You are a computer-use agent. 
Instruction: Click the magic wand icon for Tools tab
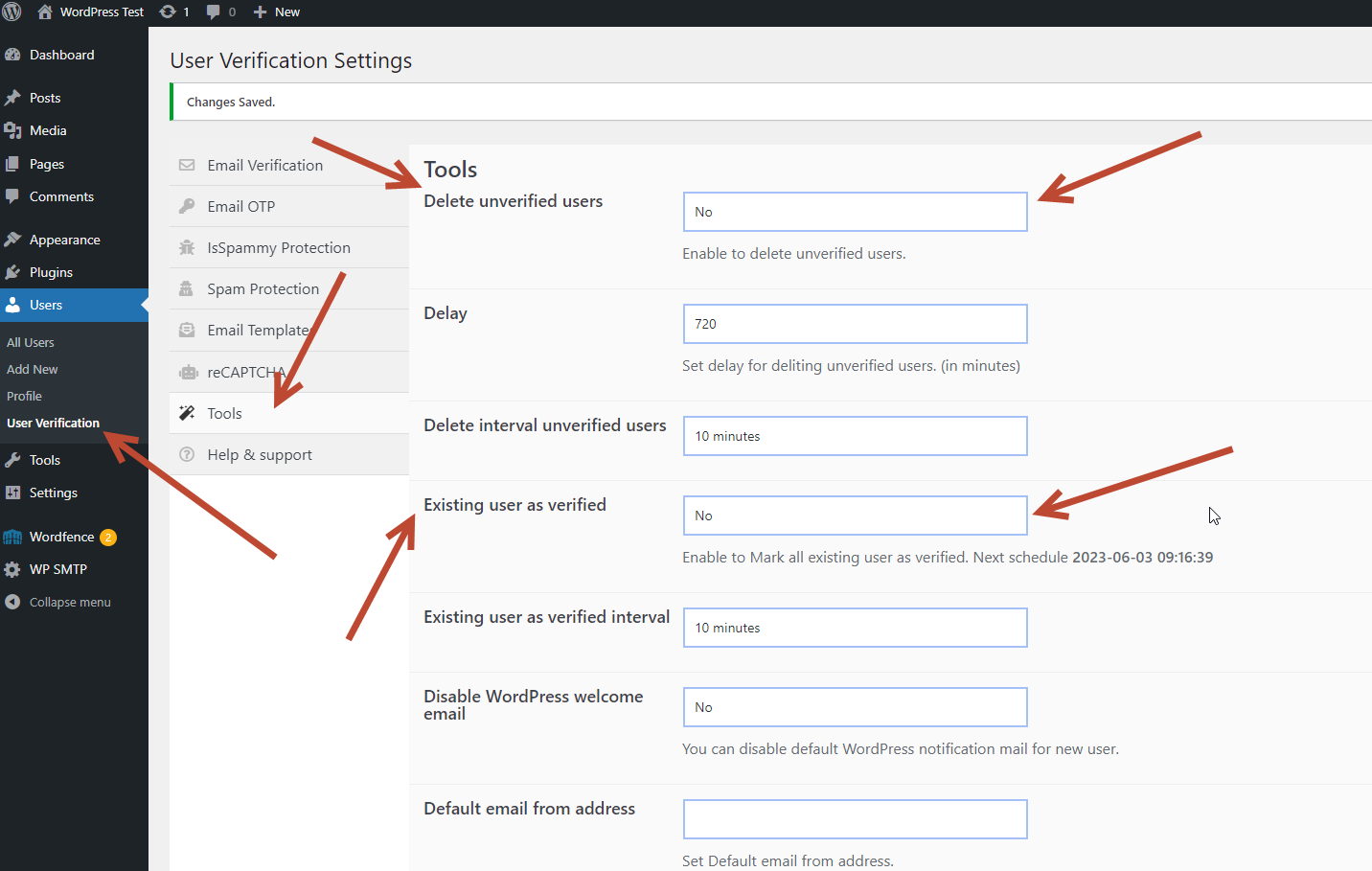(187, 413)
